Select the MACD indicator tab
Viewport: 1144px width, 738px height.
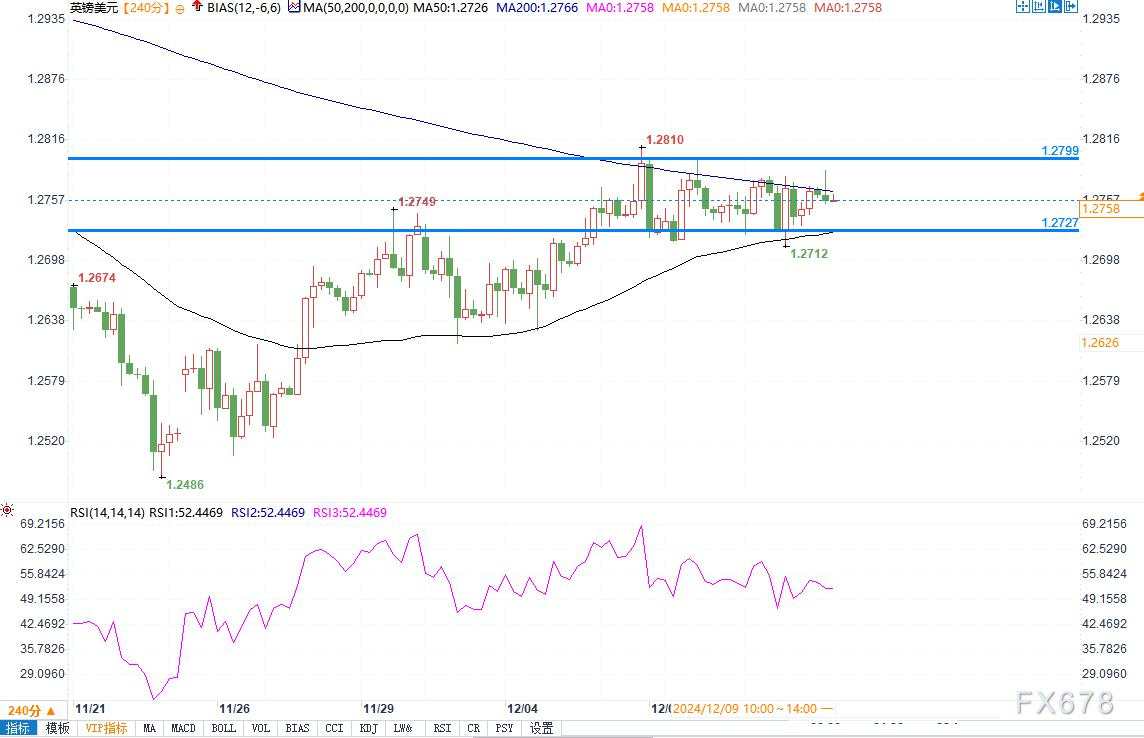(x=183, y=728)
